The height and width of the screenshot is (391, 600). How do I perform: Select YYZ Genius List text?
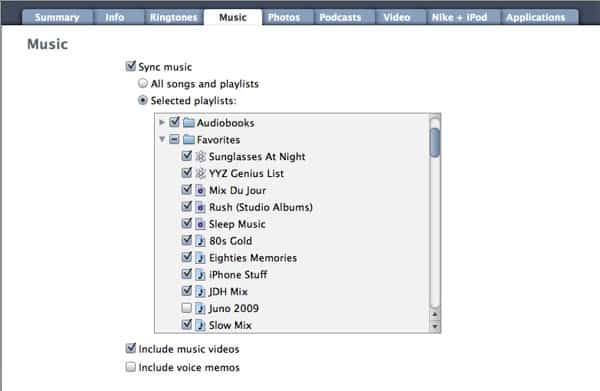pyautogui.click(x=246, y=173)
